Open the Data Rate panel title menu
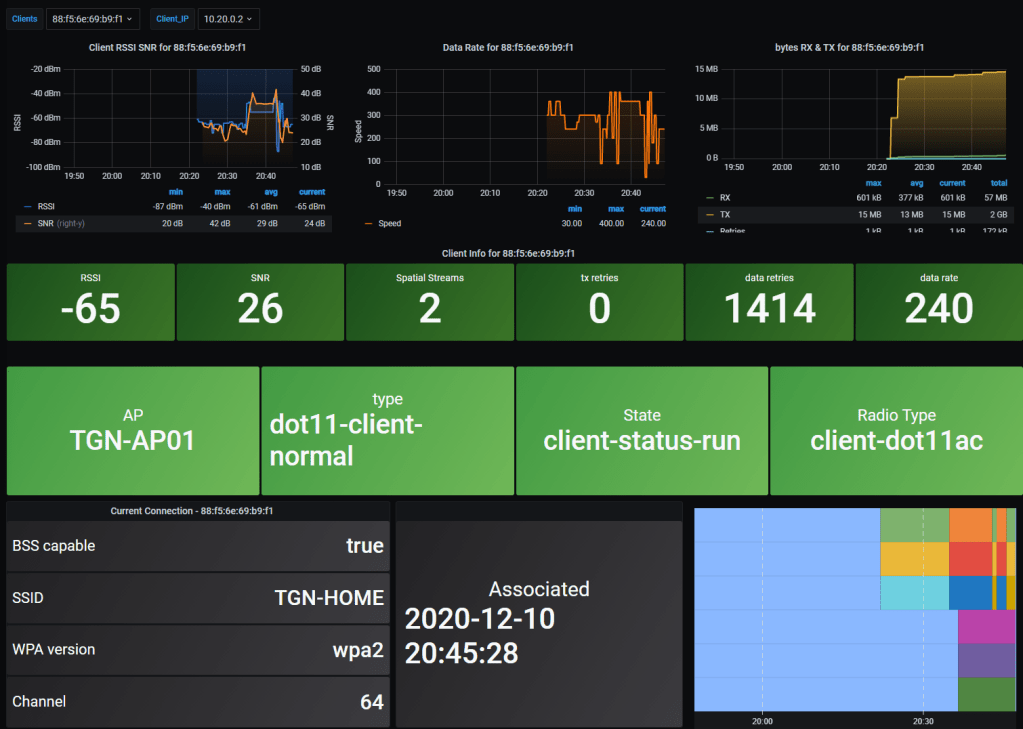This screenshot has height=729, width=1023. pyautogui.click(x=507, y=47)
